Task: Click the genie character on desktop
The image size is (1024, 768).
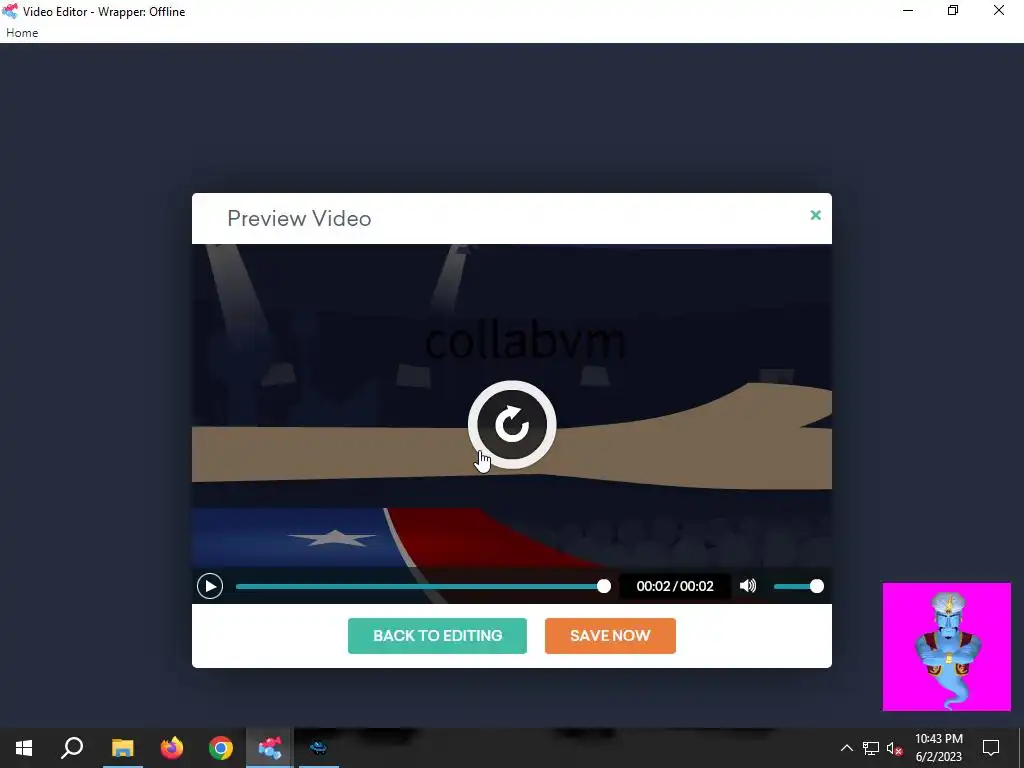Action: (x=946, y=647)
